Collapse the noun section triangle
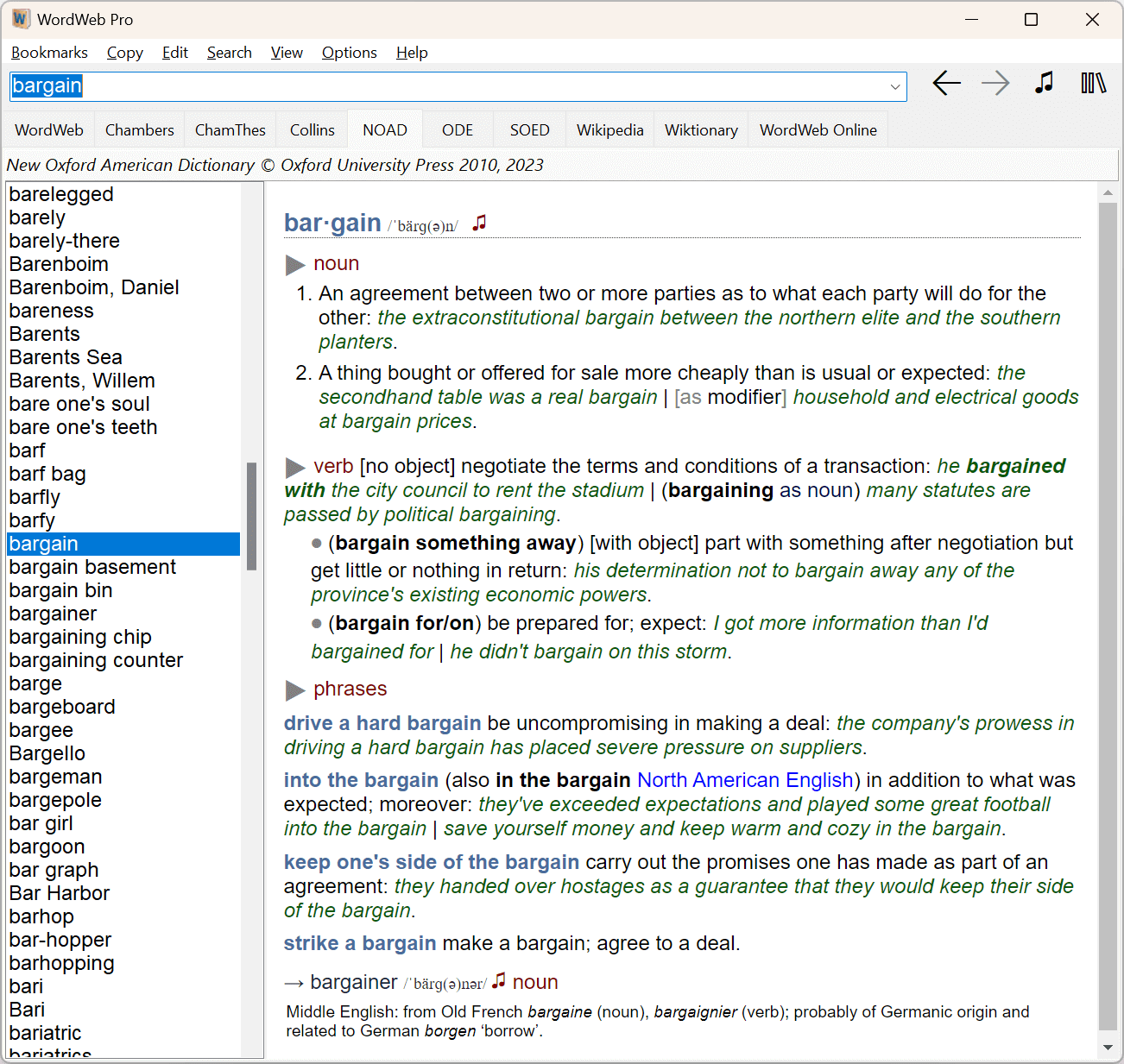The width and height of the screenshot is (1124, 1064). pos(295,264)
